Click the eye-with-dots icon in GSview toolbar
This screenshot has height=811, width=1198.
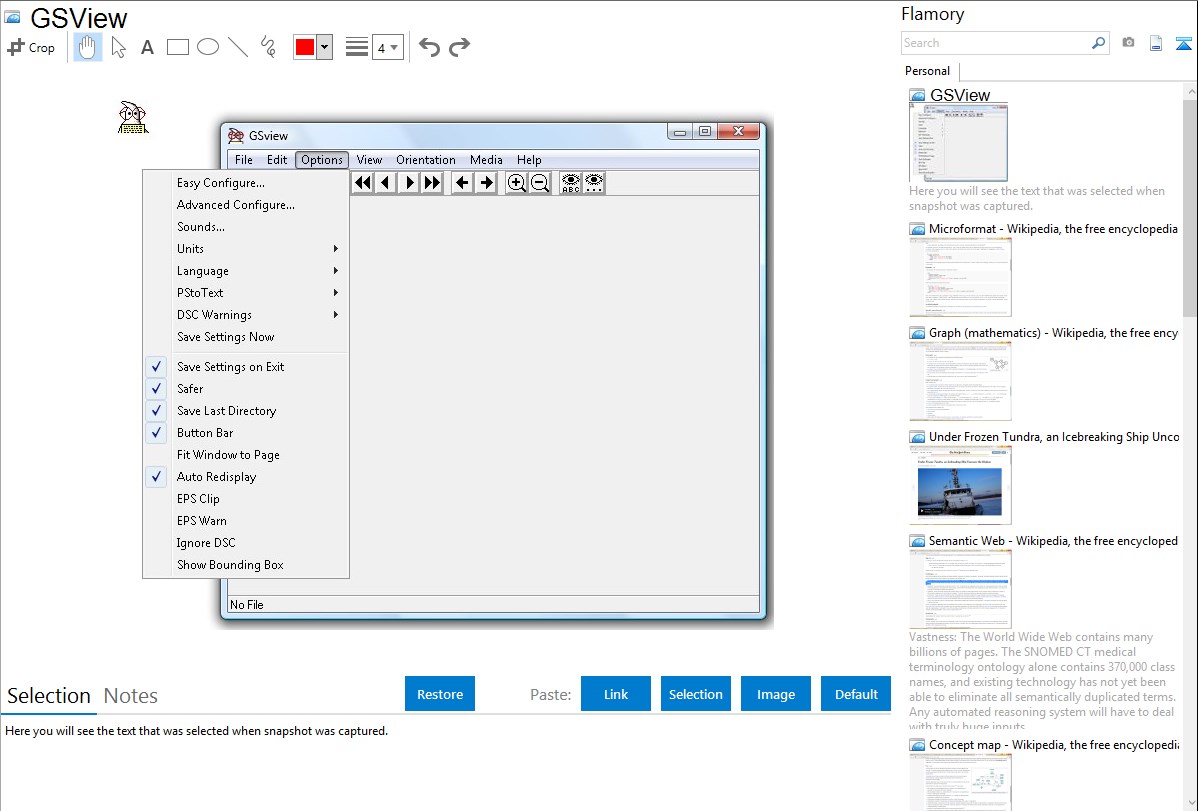point(594,183)
